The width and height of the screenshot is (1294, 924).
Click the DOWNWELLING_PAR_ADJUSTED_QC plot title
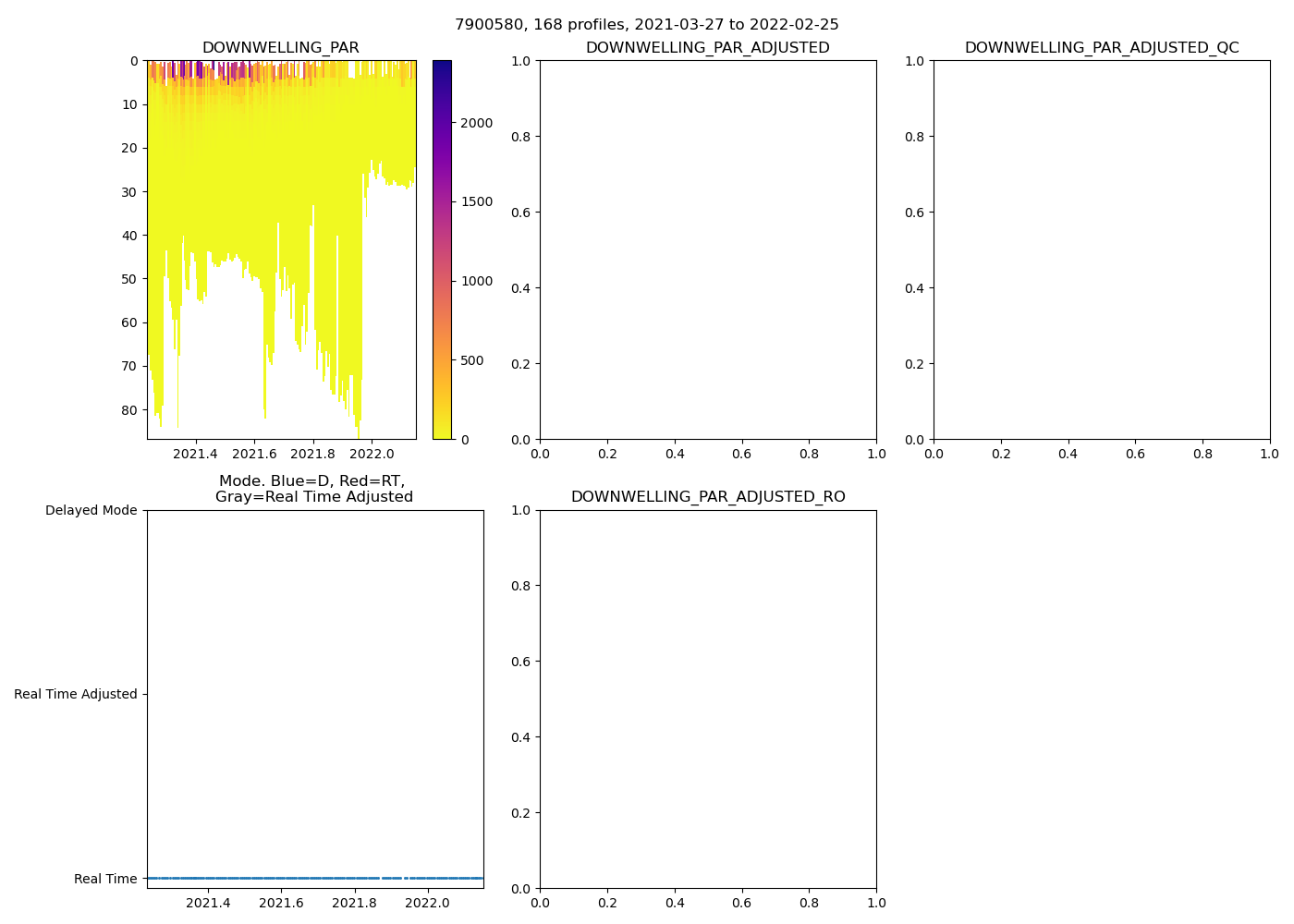tap(1101, 48)
